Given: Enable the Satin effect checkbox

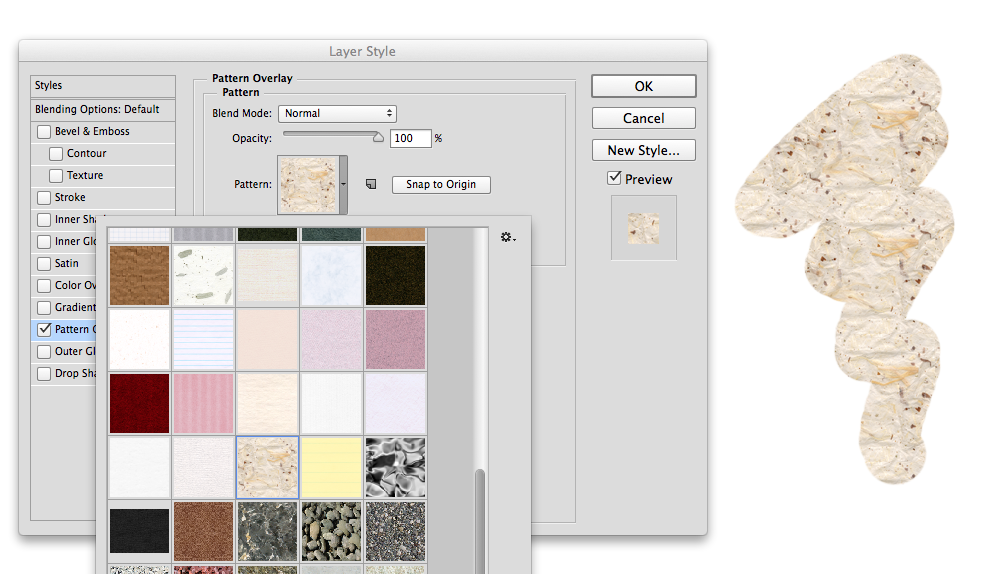Looking at the screenshot, I should [x=44, y=263].
